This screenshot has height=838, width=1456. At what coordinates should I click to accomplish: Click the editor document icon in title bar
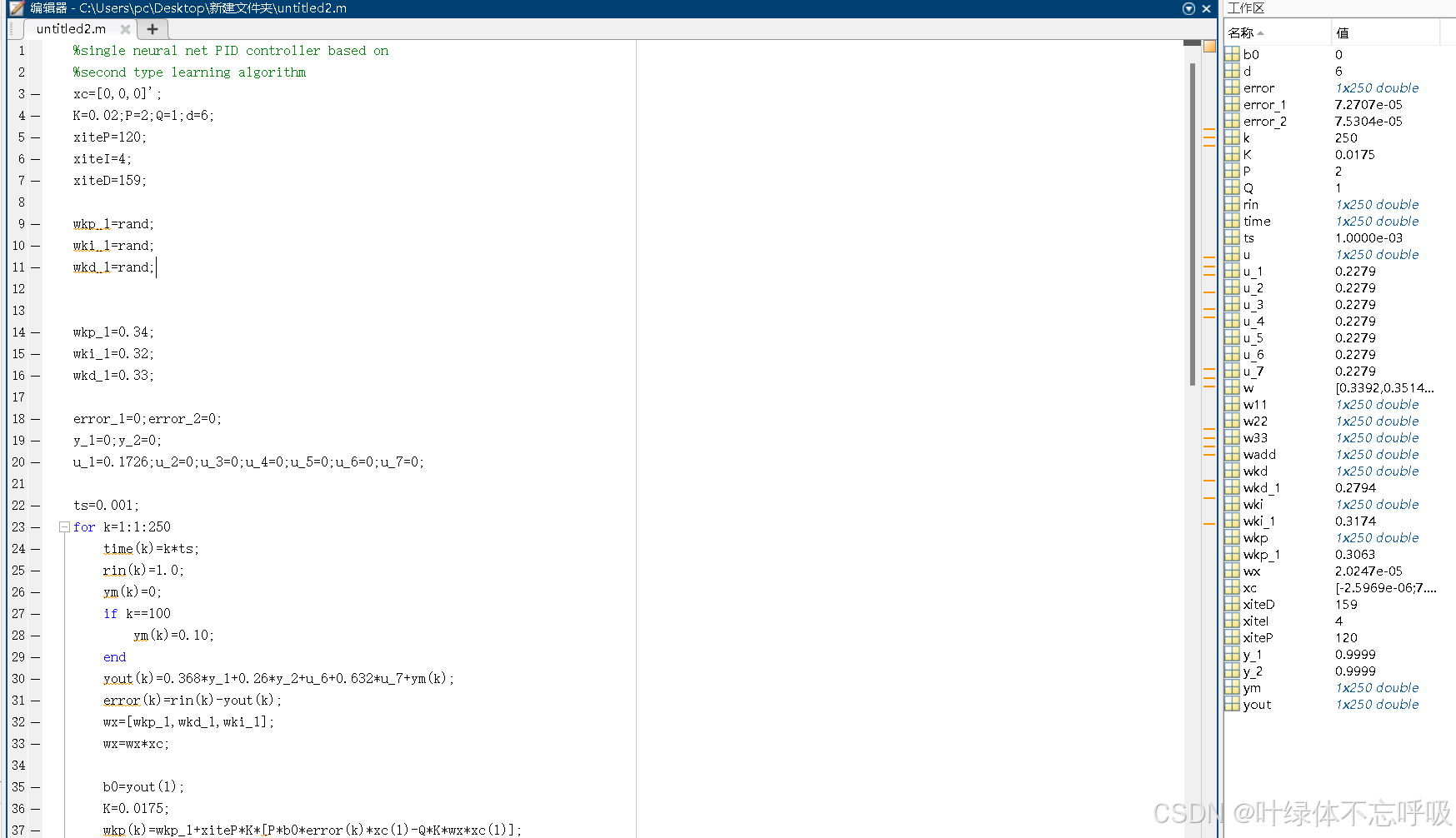(17, 8)
